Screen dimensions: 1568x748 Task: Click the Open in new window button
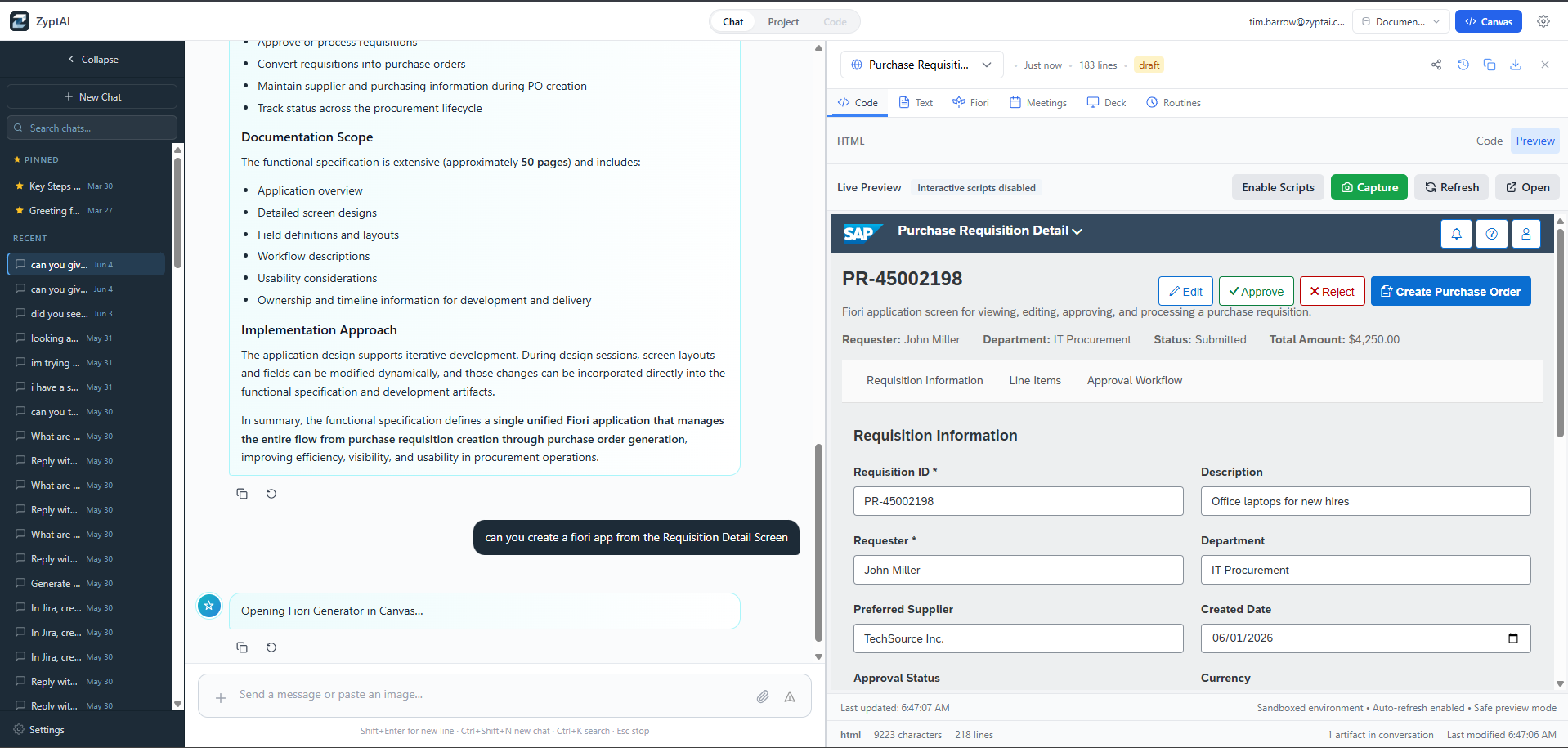point(1528,187)
